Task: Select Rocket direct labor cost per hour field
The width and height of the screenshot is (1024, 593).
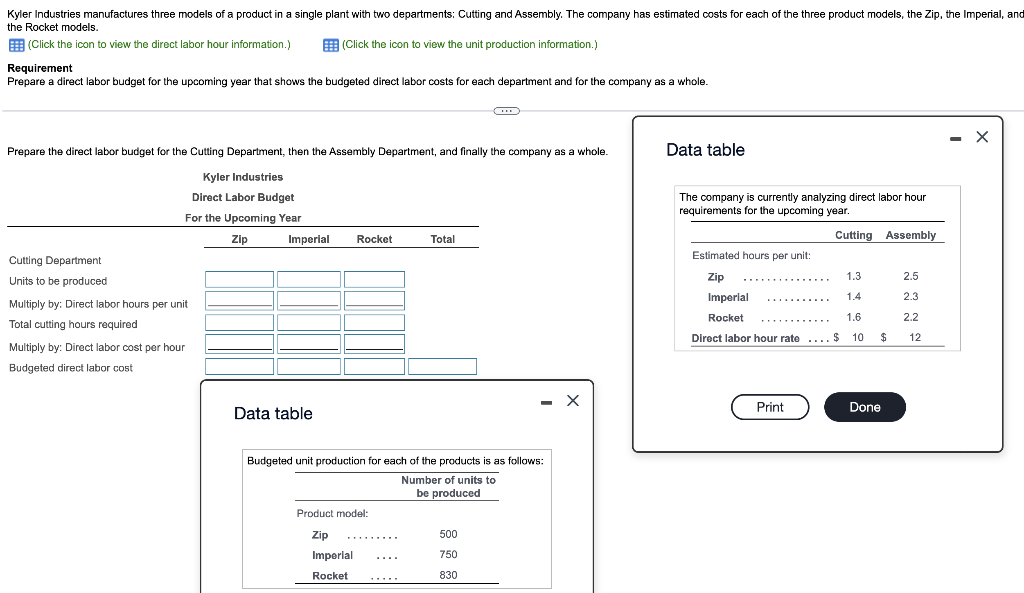Action: tap(374, 344)
